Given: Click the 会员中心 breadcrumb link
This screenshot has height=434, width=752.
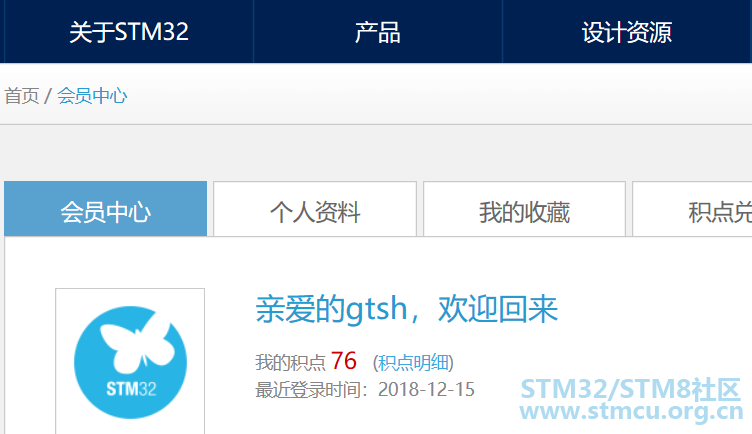Looking at the screenshot, I should point(92,96).
